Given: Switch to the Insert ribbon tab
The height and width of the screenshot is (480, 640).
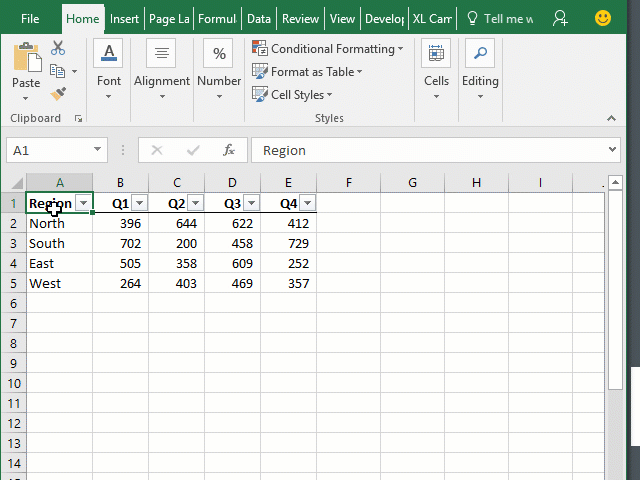Looking at the screenshot, I should 124,18.
